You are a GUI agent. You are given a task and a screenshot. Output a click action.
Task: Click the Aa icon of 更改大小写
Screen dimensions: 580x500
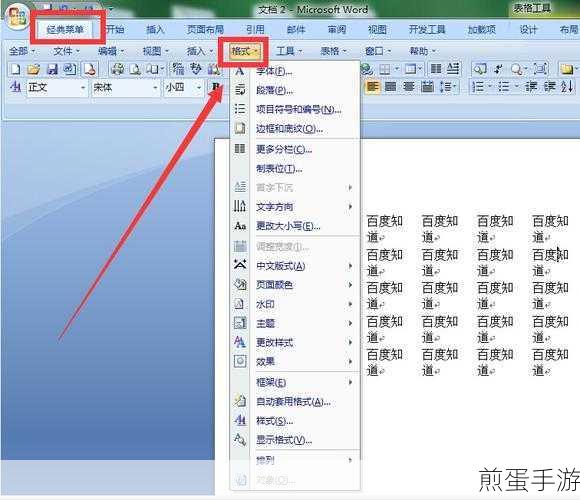click(240, 226)
